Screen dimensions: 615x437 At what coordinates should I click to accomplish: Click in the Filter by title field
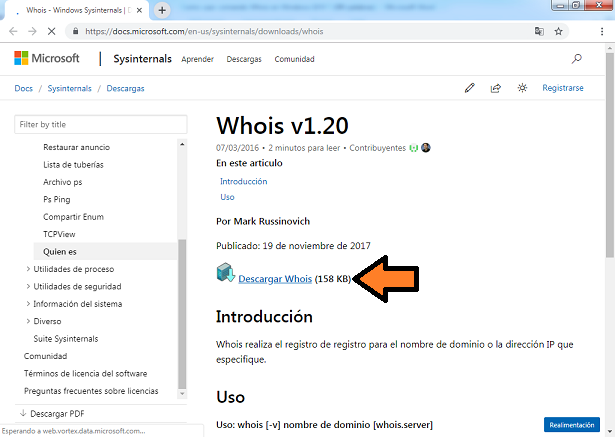(101, 124)
